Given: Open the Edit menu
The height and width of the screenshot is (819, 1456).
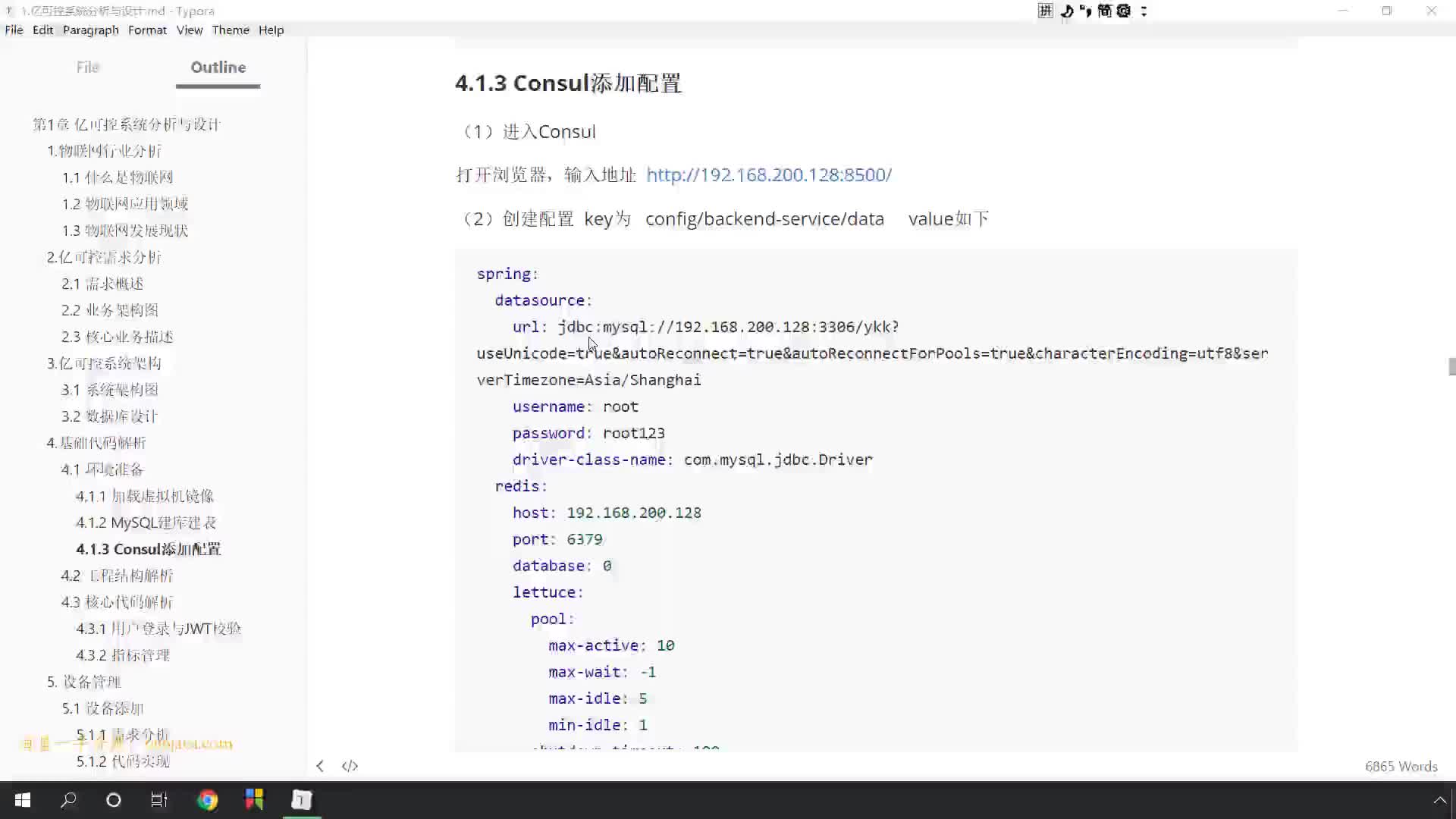Looking at the screenshot, I should coord(42,30).
